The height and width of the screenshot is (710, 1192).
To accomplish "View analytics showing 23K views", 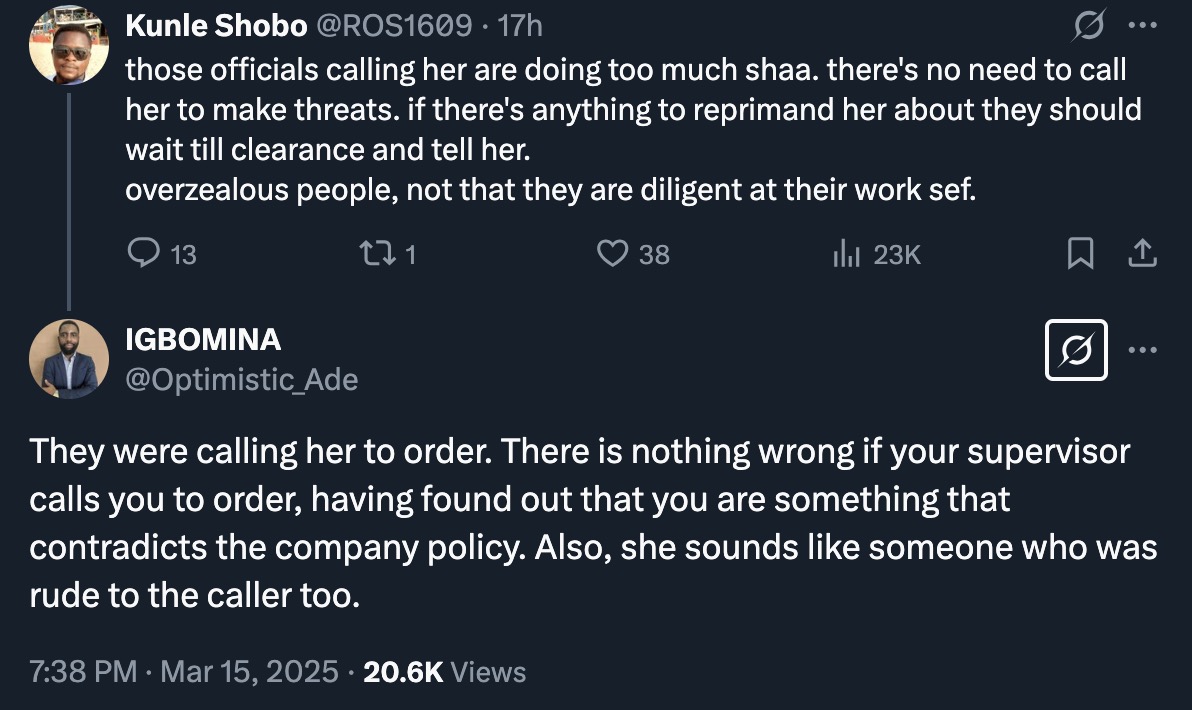I will (846, 255).
